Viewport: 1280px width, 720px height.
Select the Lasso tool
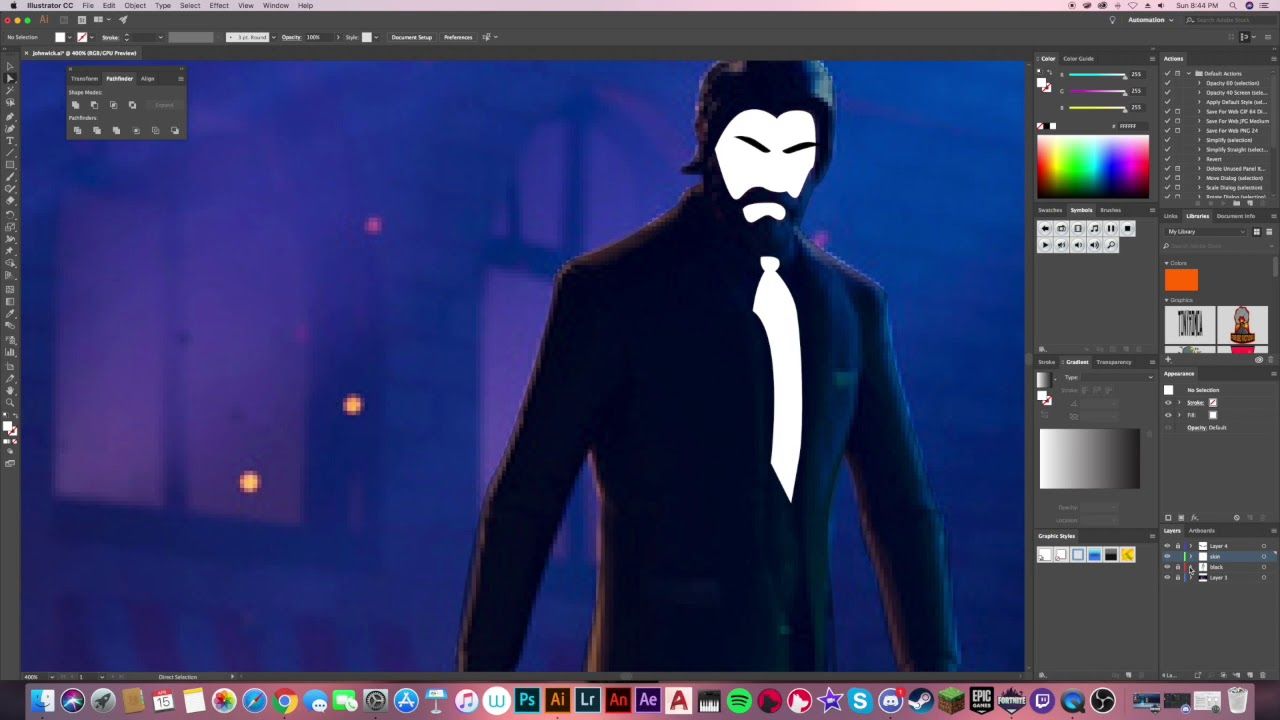point(10,103)
